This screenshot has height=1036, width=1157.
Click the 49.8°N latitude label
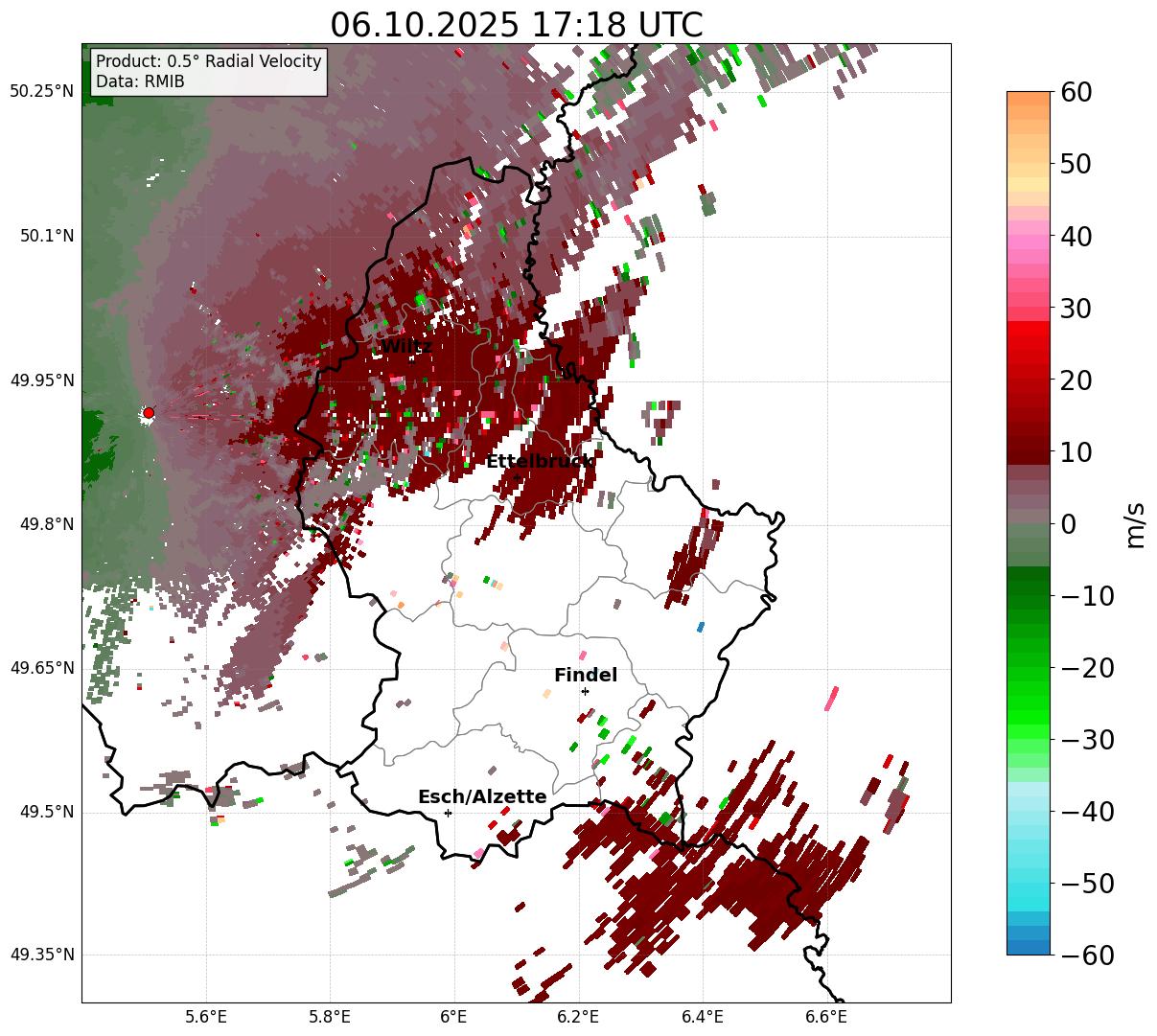pyautogui.click(x=46, y=524)
